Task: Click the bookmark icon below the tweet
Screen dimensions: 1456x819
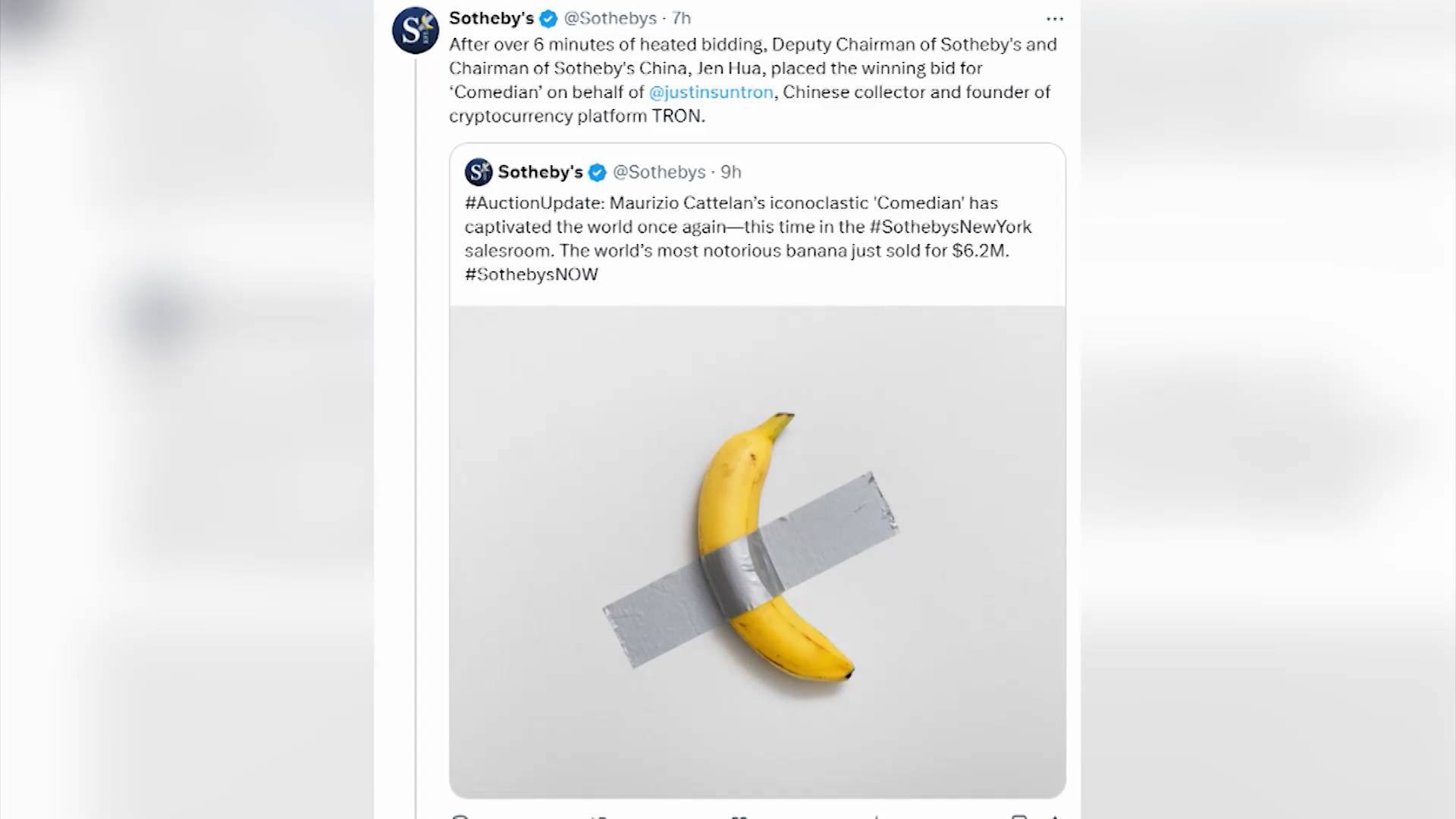Action: click(x=1018, y=816)
